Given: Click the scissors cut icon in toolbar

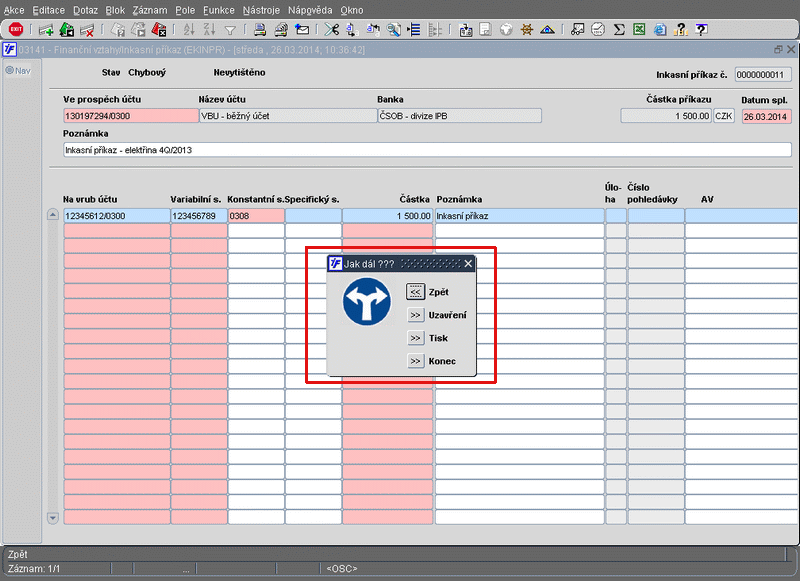Looking at the screenshot, I should 333,29.
